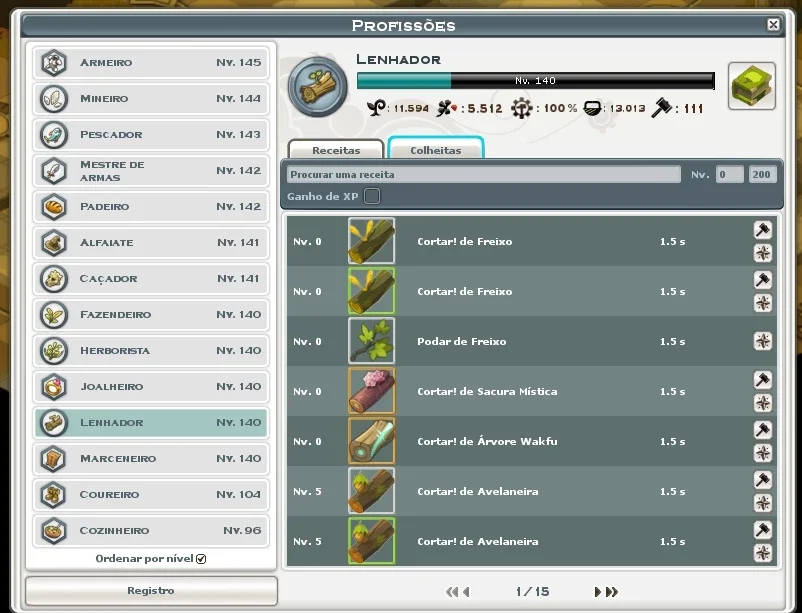The width and height of the screenshot is (802, 613).
Task: Jump to the last page arrow
Action: [612, 592]
